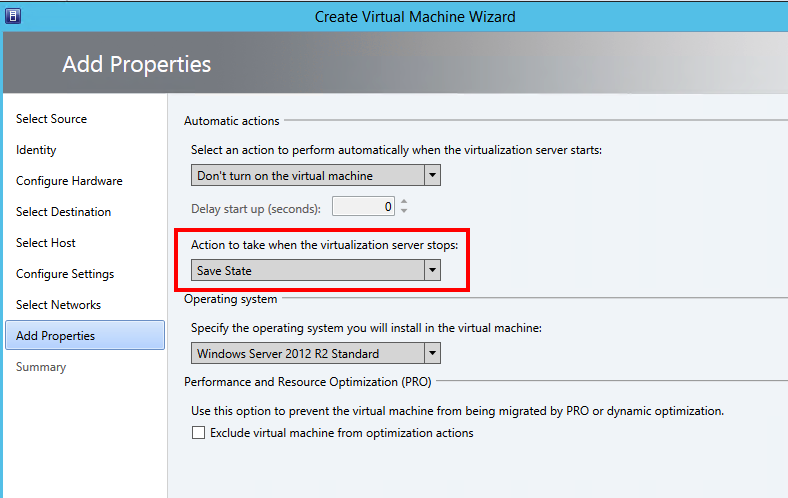The image size is (788, 498).
Task: Open the server start action dropdown arrow
Action: click(x=432, y=175)
